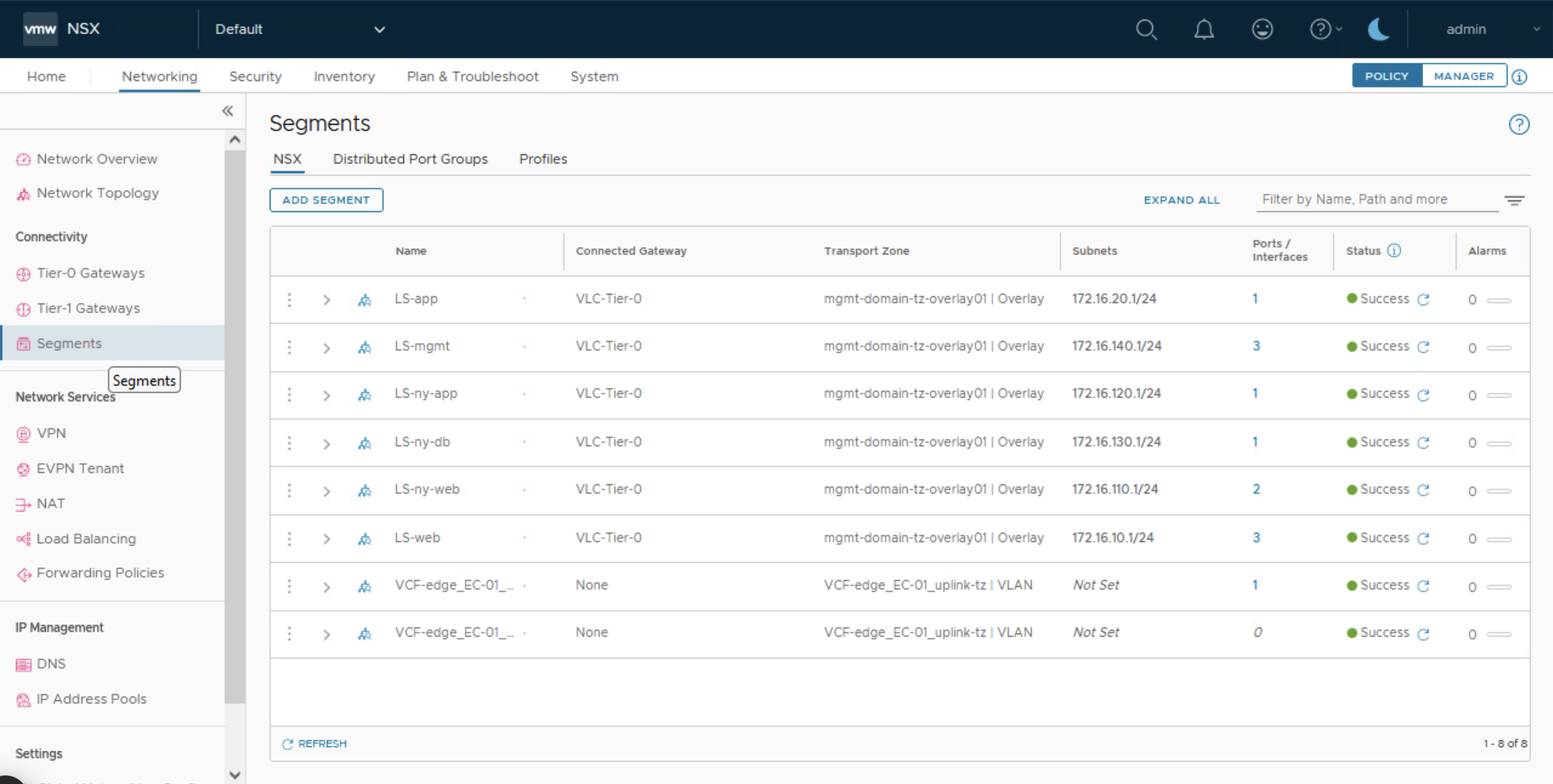The width and height of the screenshot is (1553, 784).
Task: Click the Filter by Name field
Action: pyautogui.click(x=1377, y=199)
